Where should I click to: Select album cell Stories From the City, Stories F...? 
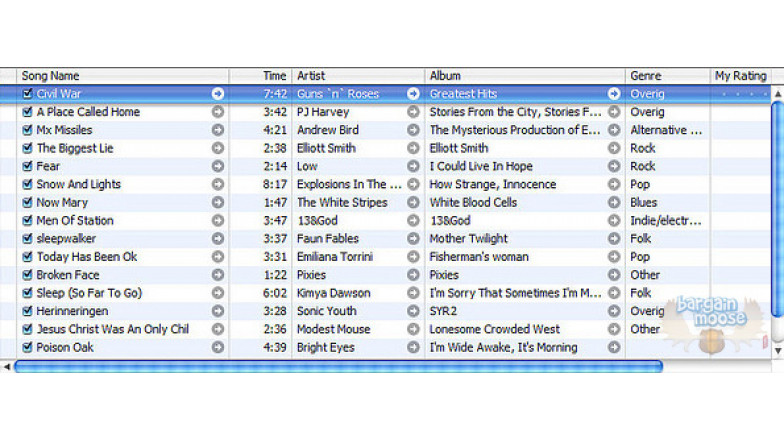(516, 112)
